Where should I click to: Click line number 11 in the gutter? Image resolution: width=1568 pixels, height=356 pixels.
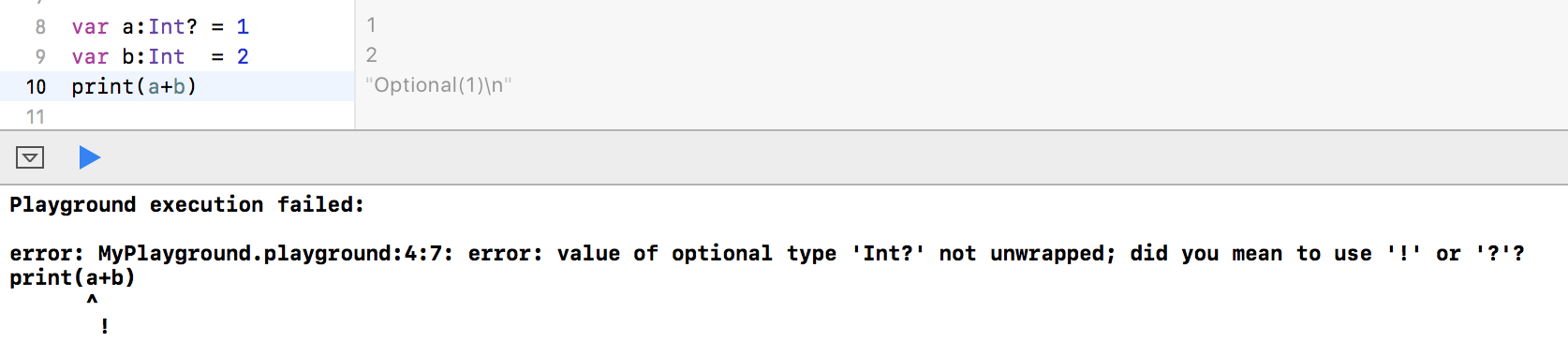coord(36,117)
